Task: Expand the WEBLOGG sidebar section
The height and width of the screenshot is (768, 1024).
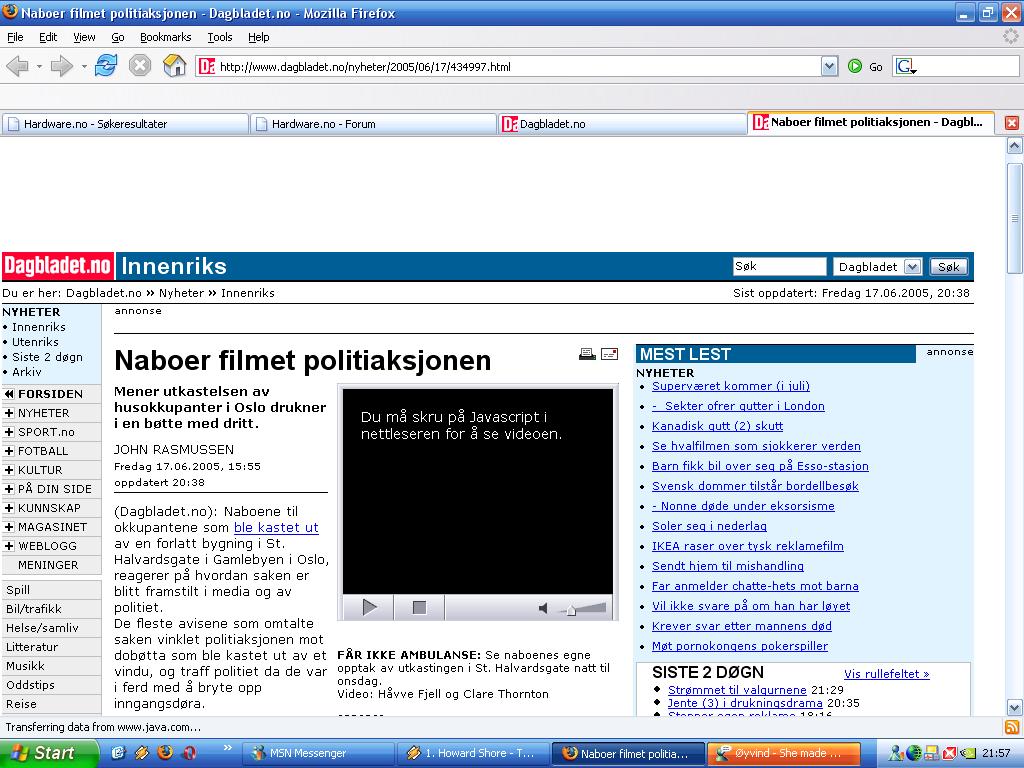Action: (x=9, y=545)
